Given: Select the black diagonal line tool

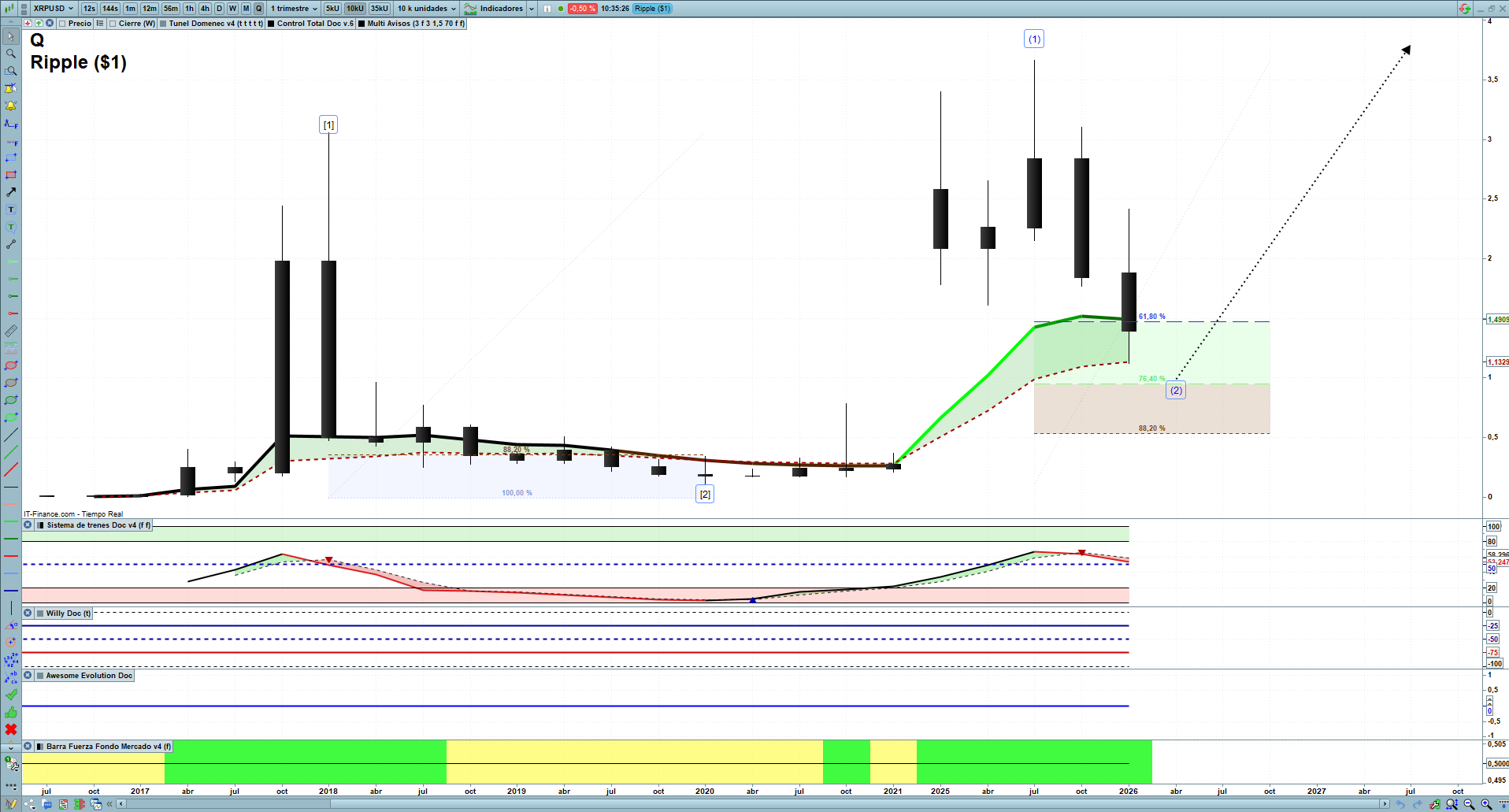Looking at the screenshot, I should [11, 435].
